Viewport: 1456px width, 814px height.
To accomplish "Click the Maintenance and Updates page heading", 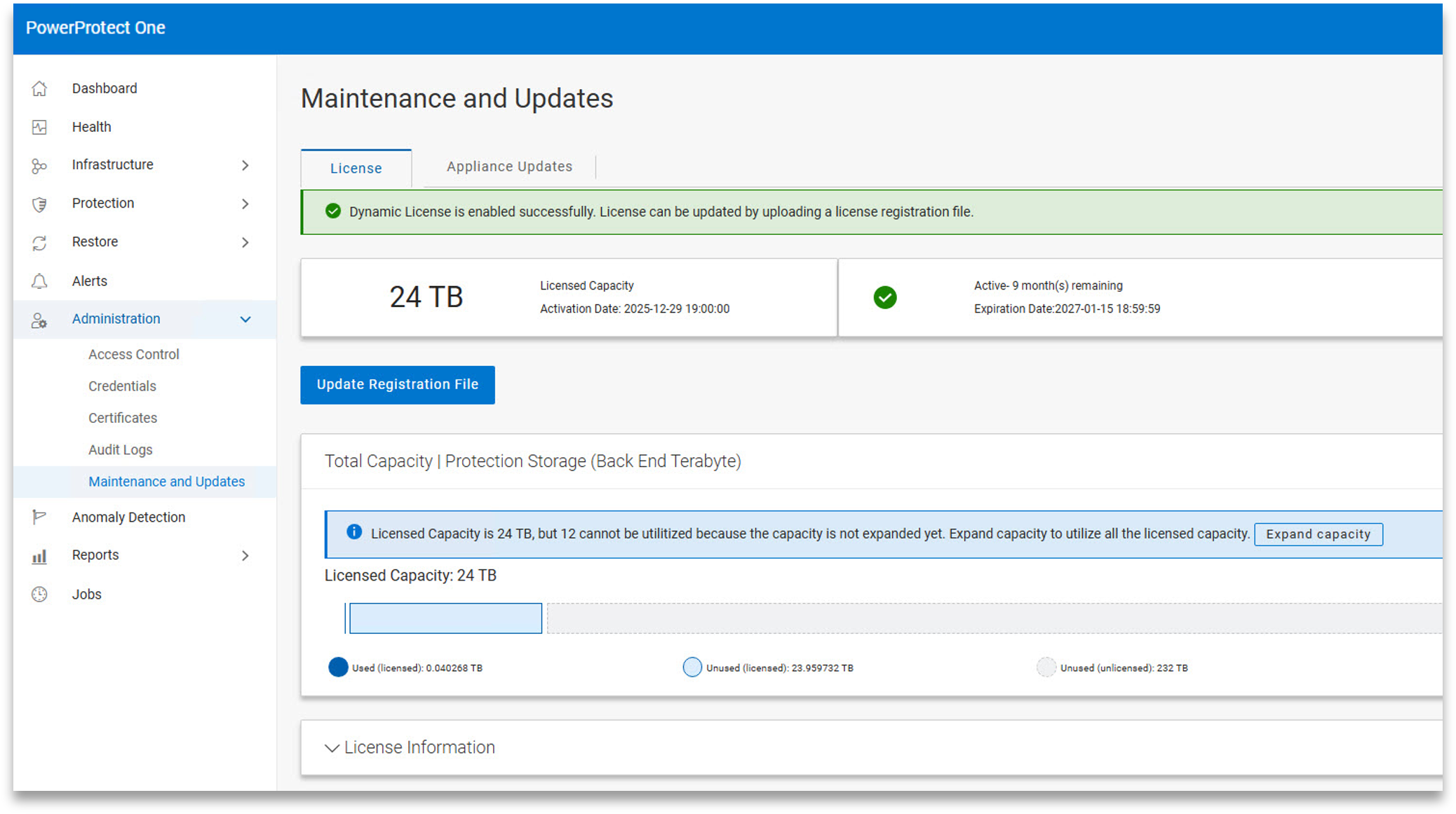I will pos(457,99).
